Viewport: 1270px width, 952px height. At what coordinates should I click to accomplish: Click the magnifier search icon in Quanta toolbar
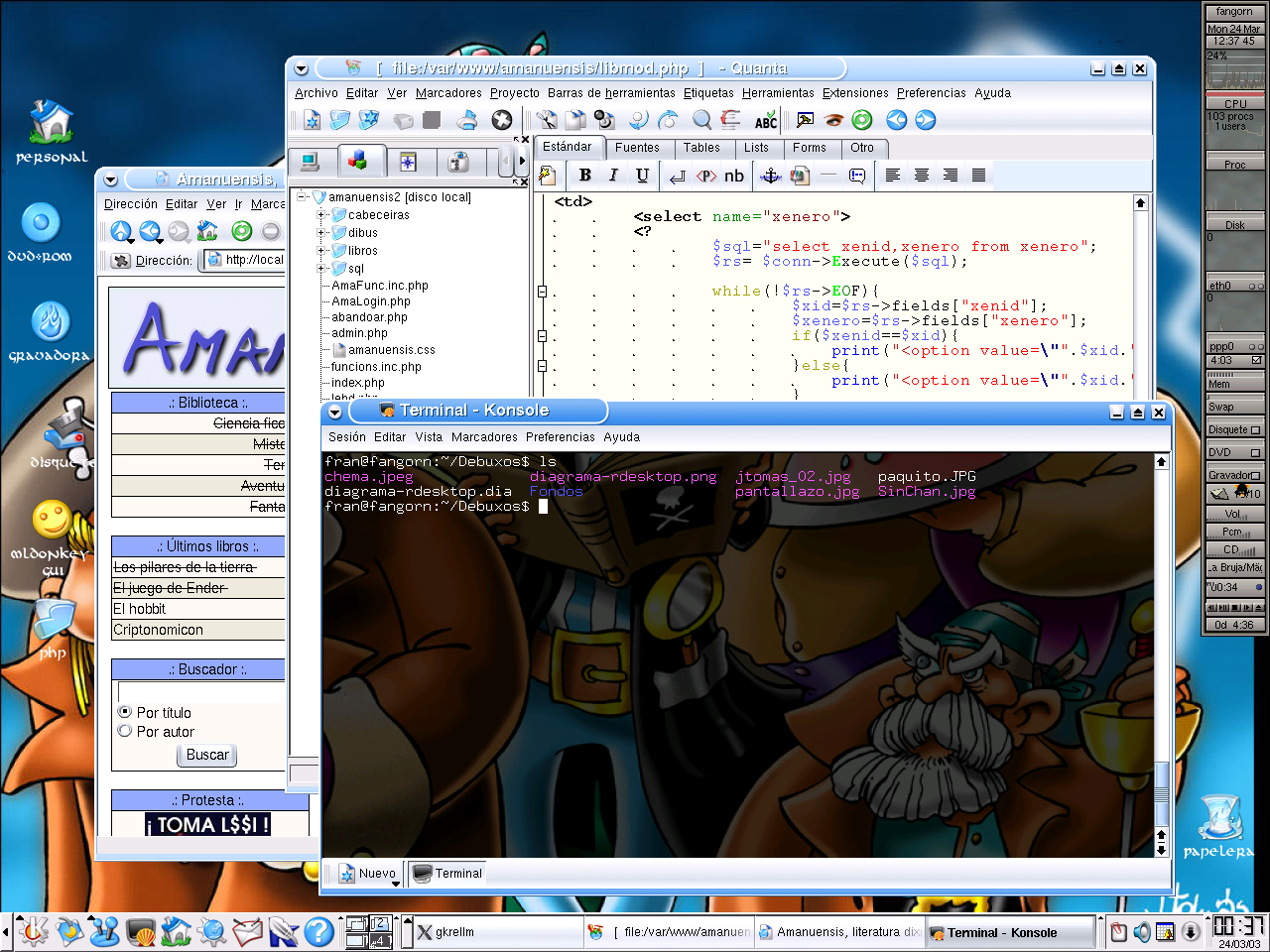pos(701,120)
